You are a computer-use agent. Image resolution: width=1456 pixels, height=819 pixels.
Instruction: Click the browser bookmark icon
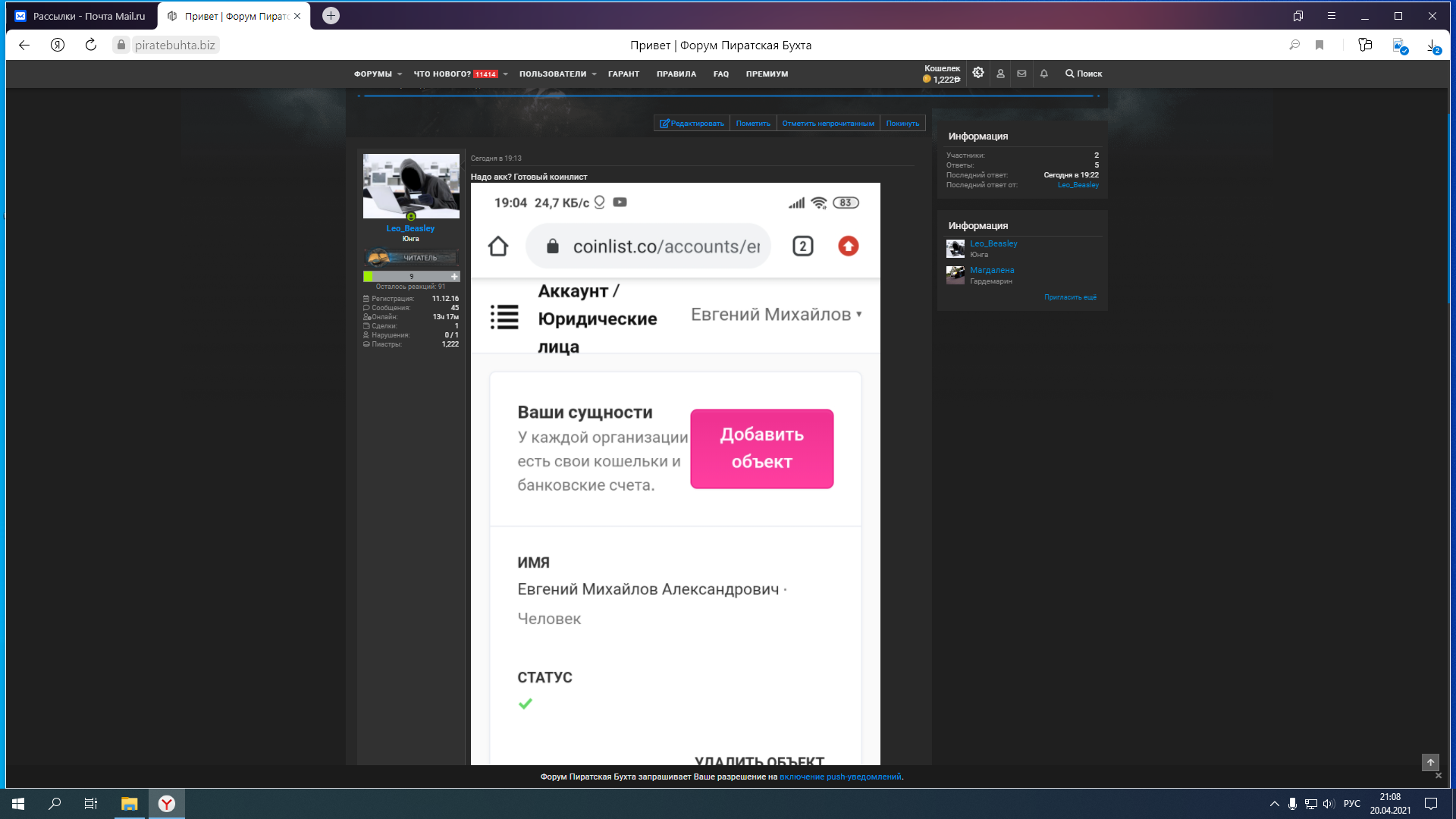pos(1319,45)
